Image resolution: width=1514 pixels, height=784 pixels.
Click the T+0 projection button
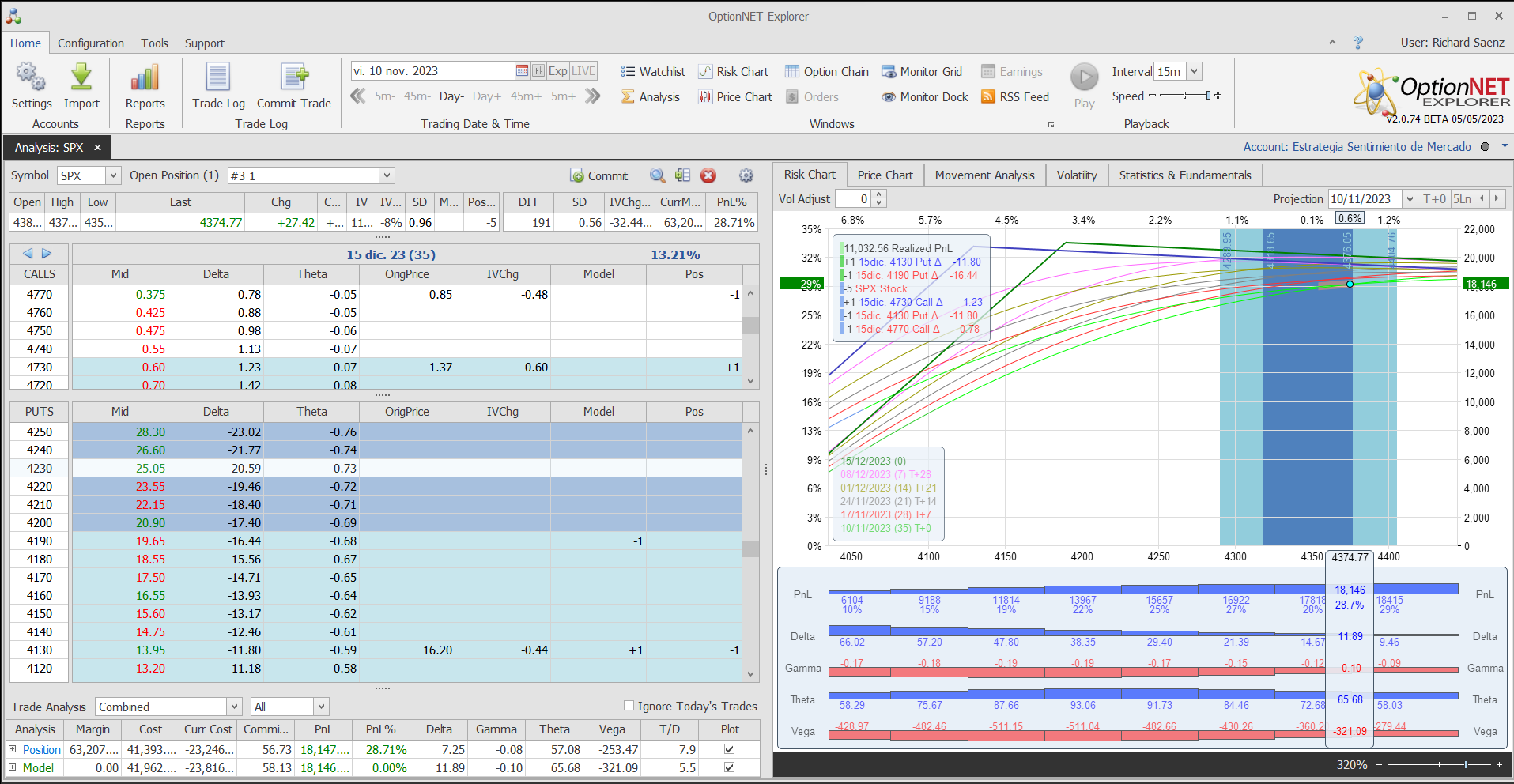[1434, 199]
